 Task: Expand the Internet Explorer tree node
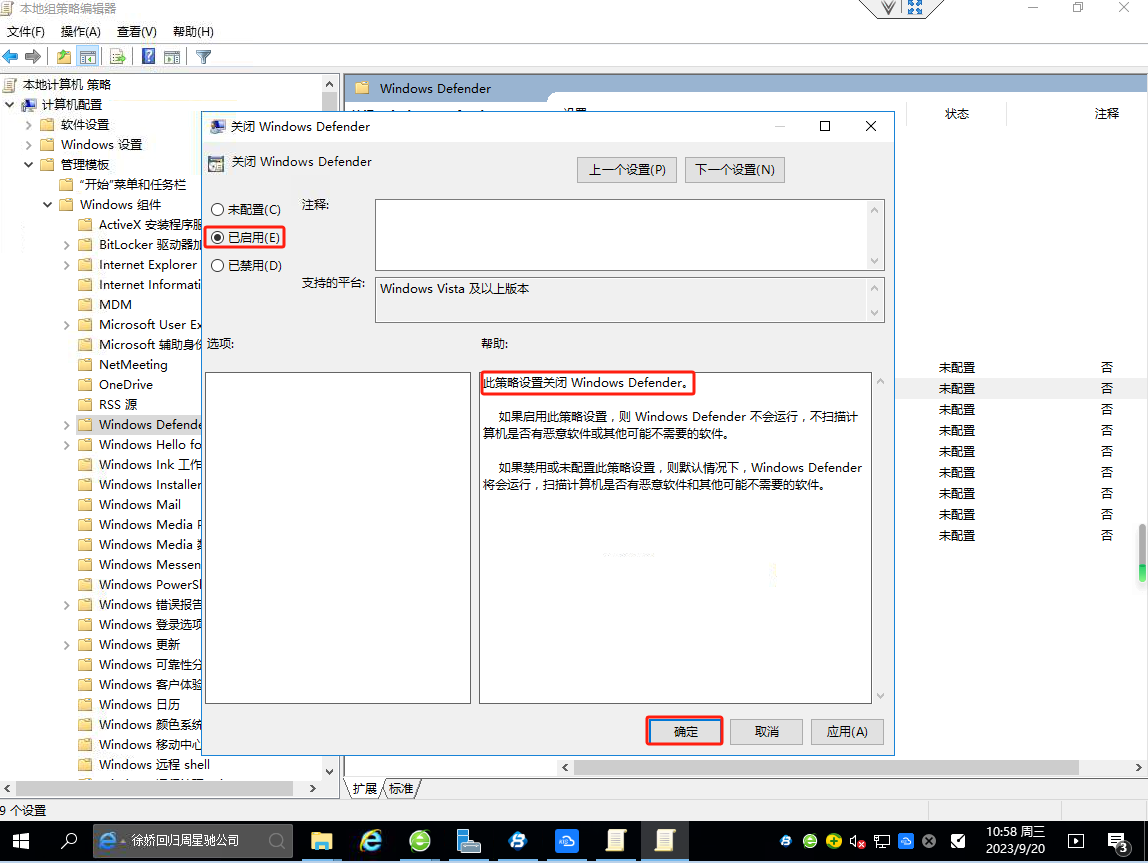(67, 265)
